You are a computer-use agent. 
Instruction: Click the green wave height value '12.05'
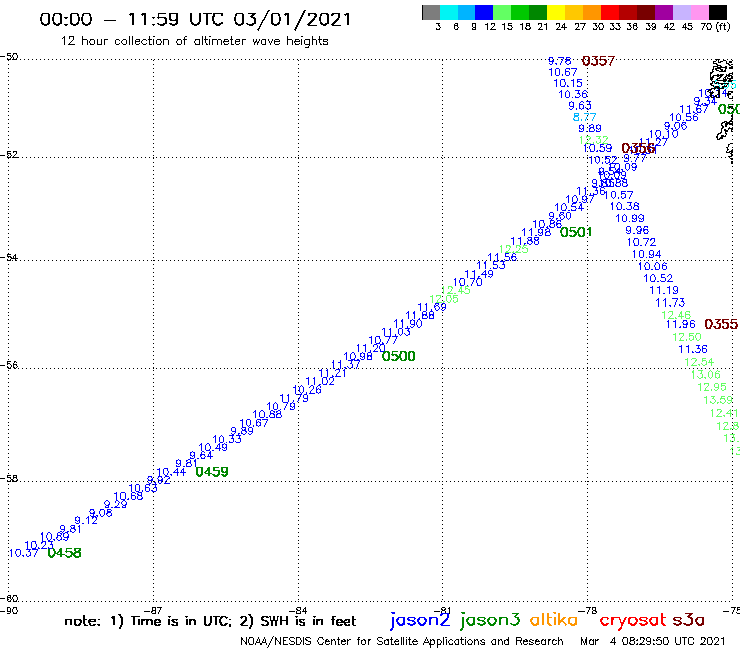click(x=444, y=299)
